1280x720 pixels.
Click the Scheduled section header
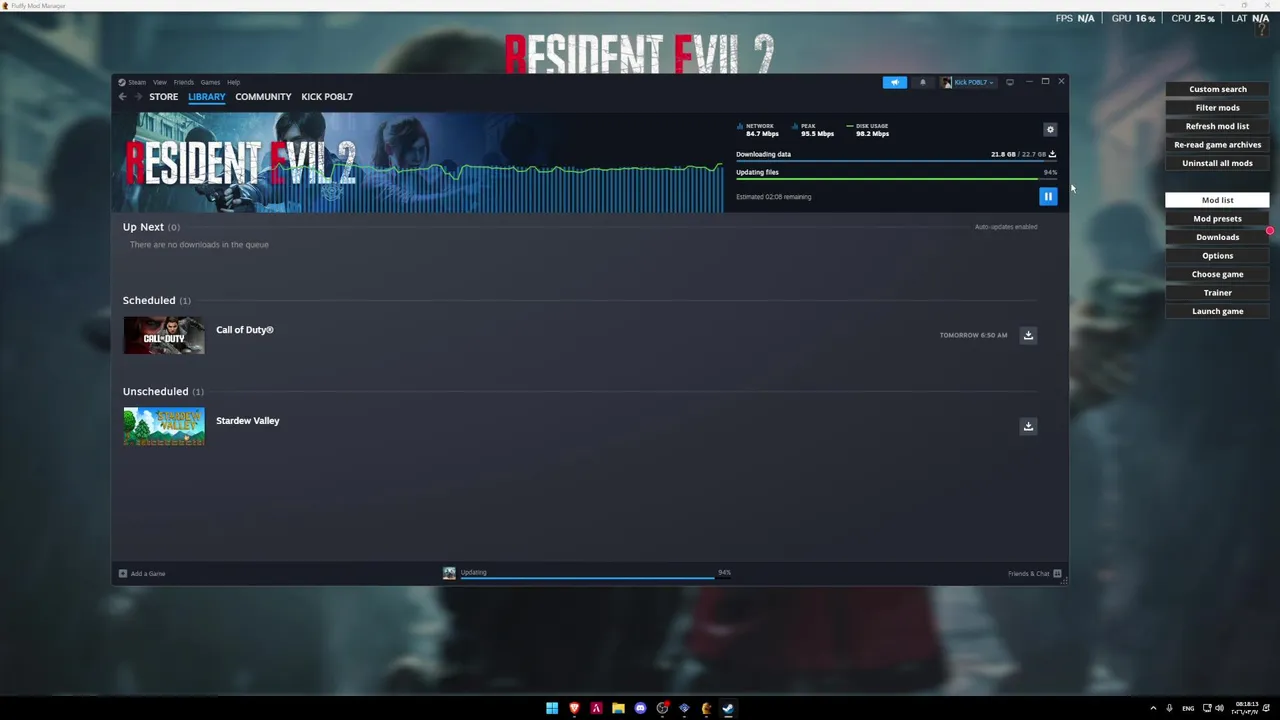(x=156, y=300)
